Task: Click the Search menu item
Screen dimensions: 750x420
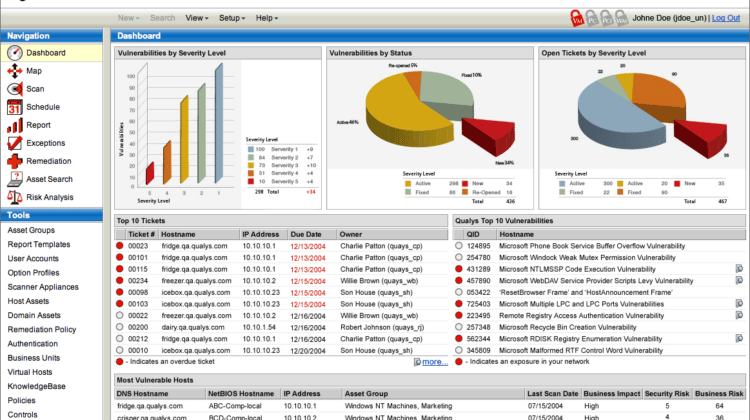Action: (163, 18)
